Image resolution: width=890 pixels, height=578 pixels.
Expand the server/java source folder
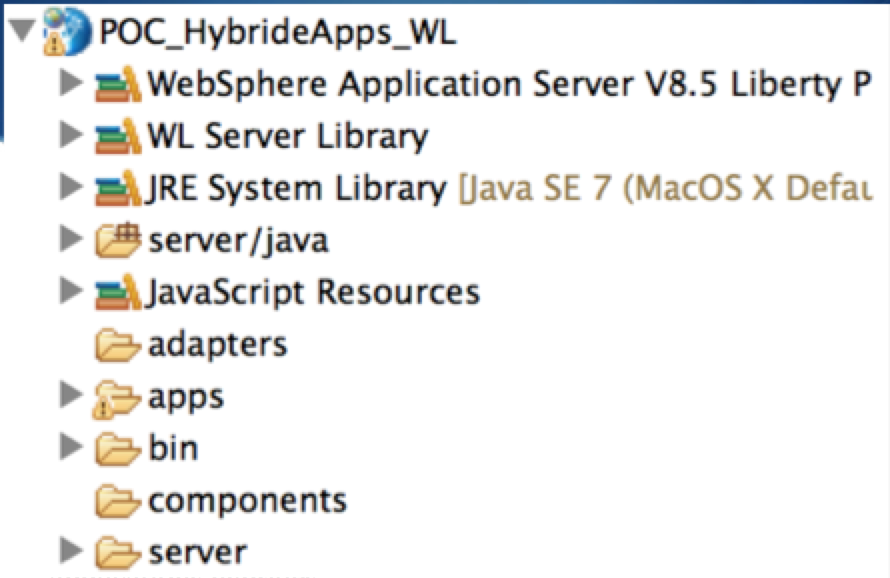[x=69, y=239]
